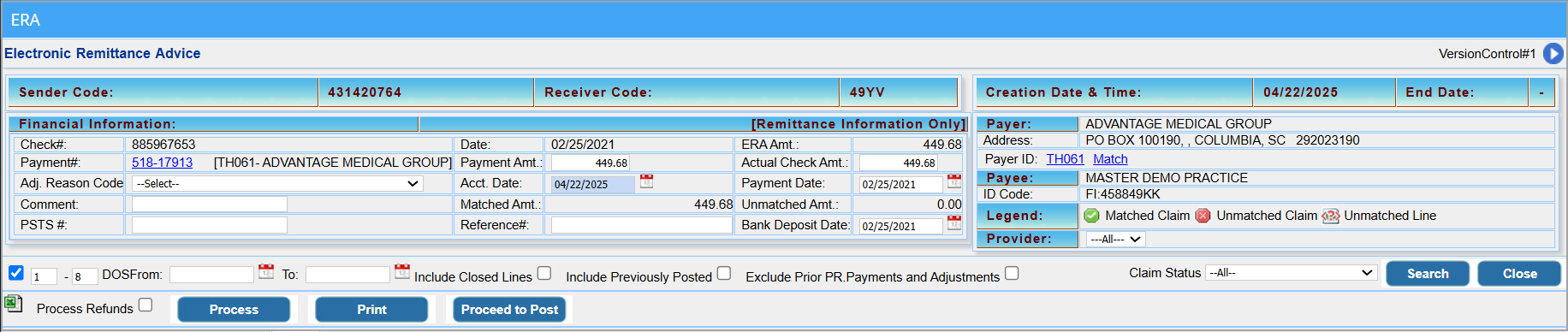Click the DOSFrom date field
The height and width of the screenshot is (332, 1568).
click(x=211, y=275)
